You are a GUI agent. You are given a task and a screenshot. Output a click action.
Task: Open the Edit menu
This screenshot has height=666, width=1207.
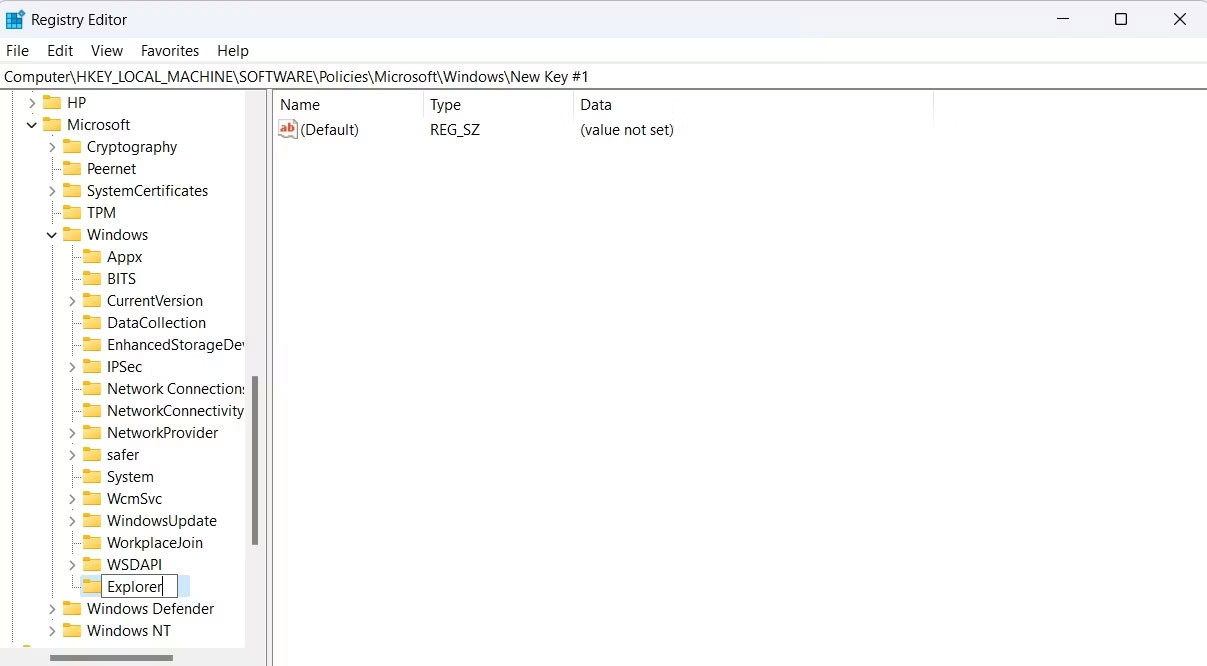(x=59, y=50)
